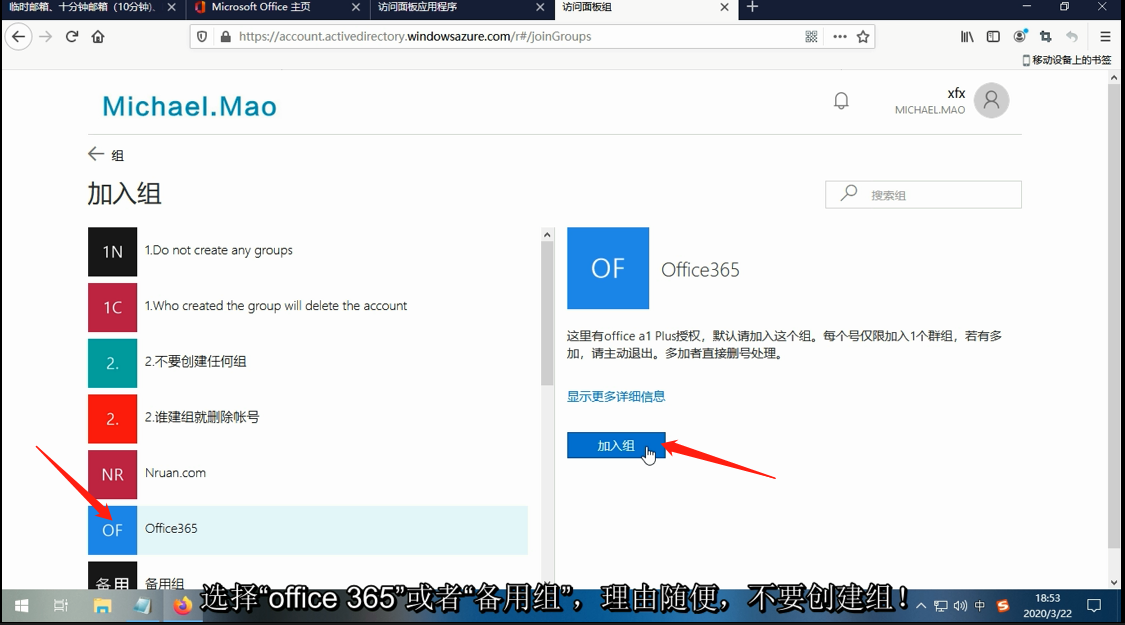
Task: Click the 加入组 button
Action: pyautogui.click(x=616, y=445)
